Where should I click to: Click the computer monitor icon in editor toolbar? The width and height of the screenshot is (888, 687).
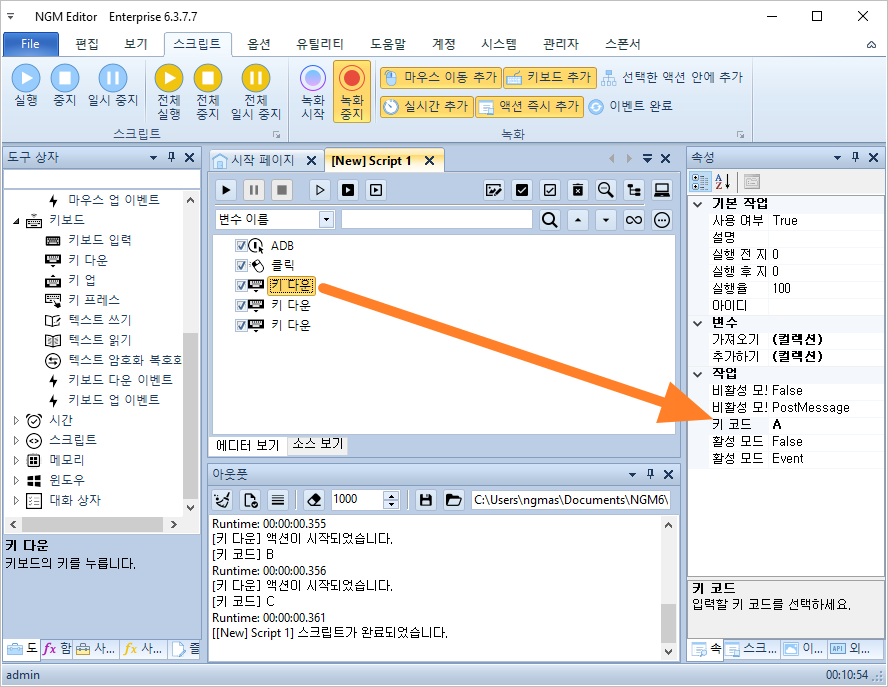tap(661, 190)
